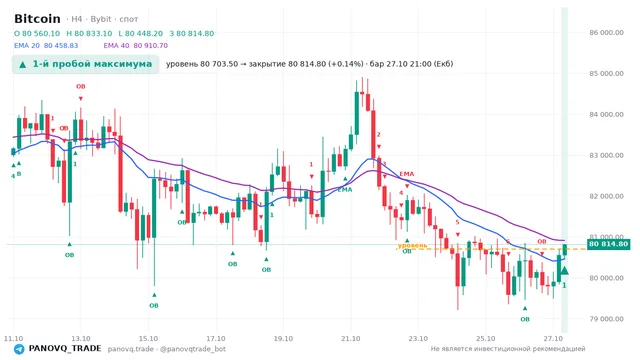640x360 pixels.
Task: Click the open value O 80 560.10
Action: point(37,33)
